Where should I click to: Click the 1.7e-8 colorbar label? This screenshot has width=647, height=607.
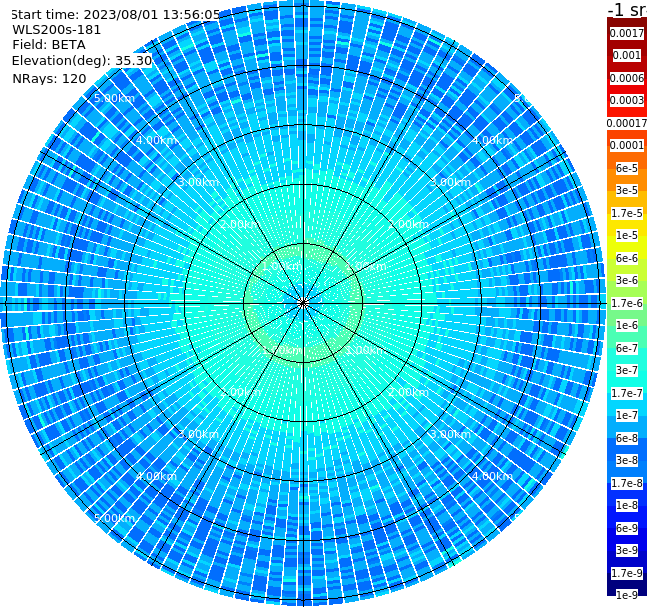tap(627, 483)
